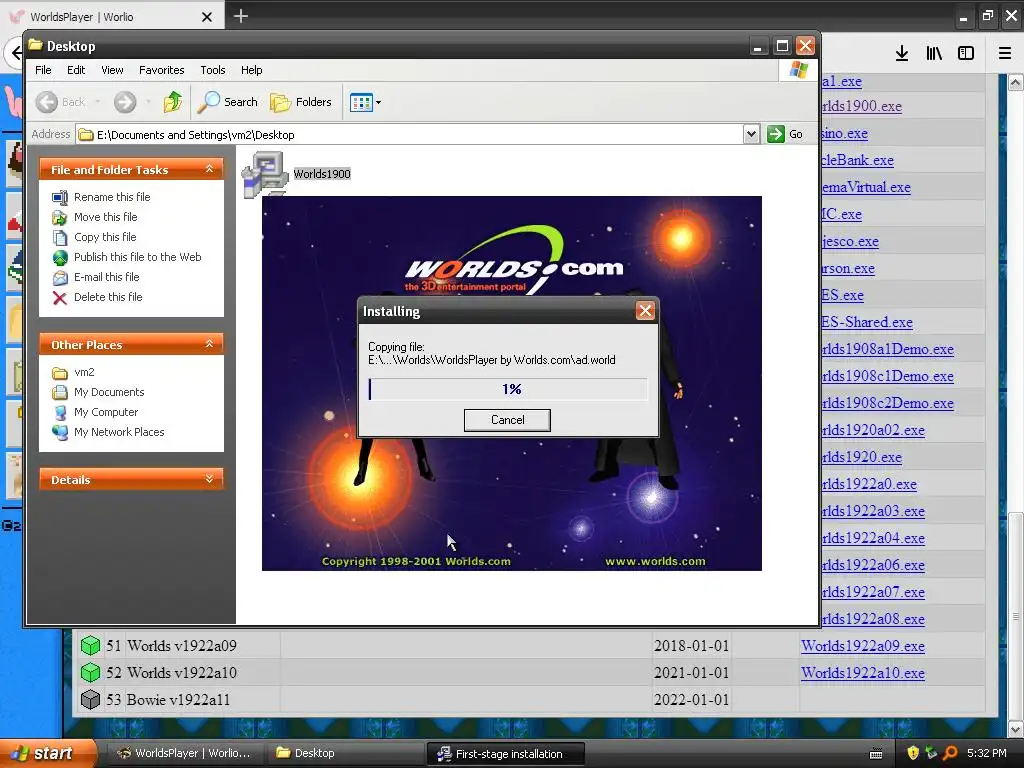Screen dimensions: 1024x768
Task: Click Delete this file
Action: click(x=108, y=297)
